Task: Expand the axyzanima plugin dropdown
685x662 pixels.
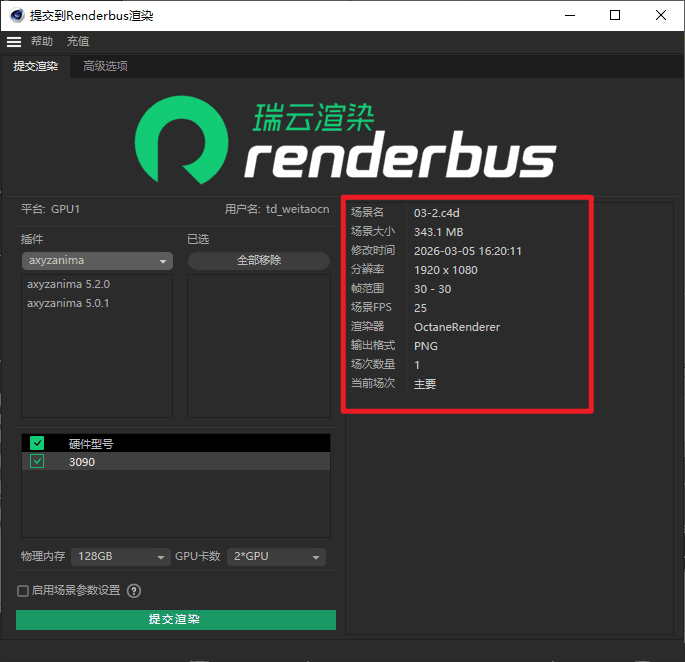Action: [97, 261]
